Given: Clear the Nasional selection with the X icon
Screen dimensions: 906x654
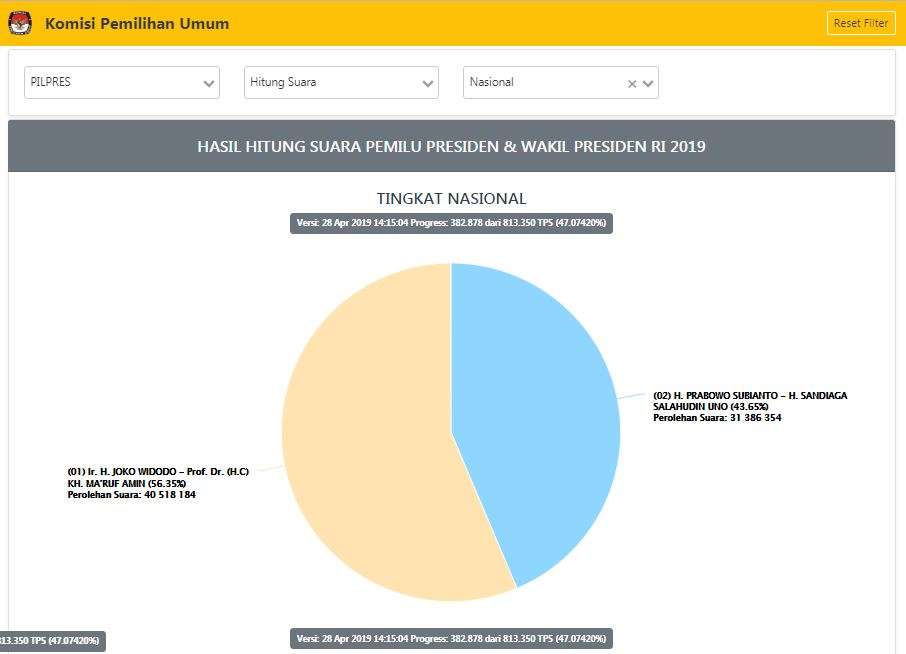Looking at the screenshot, I should click(x=632, y=84).
